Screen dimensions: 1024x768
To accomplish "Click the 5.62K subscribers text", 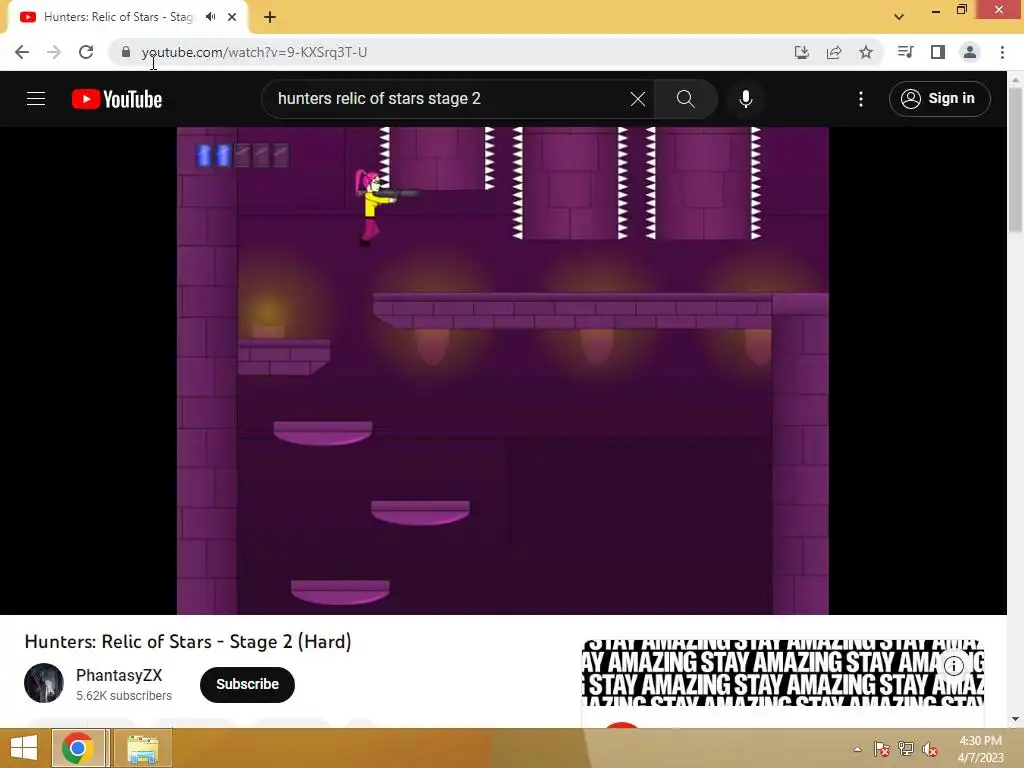I will (124, 696).
